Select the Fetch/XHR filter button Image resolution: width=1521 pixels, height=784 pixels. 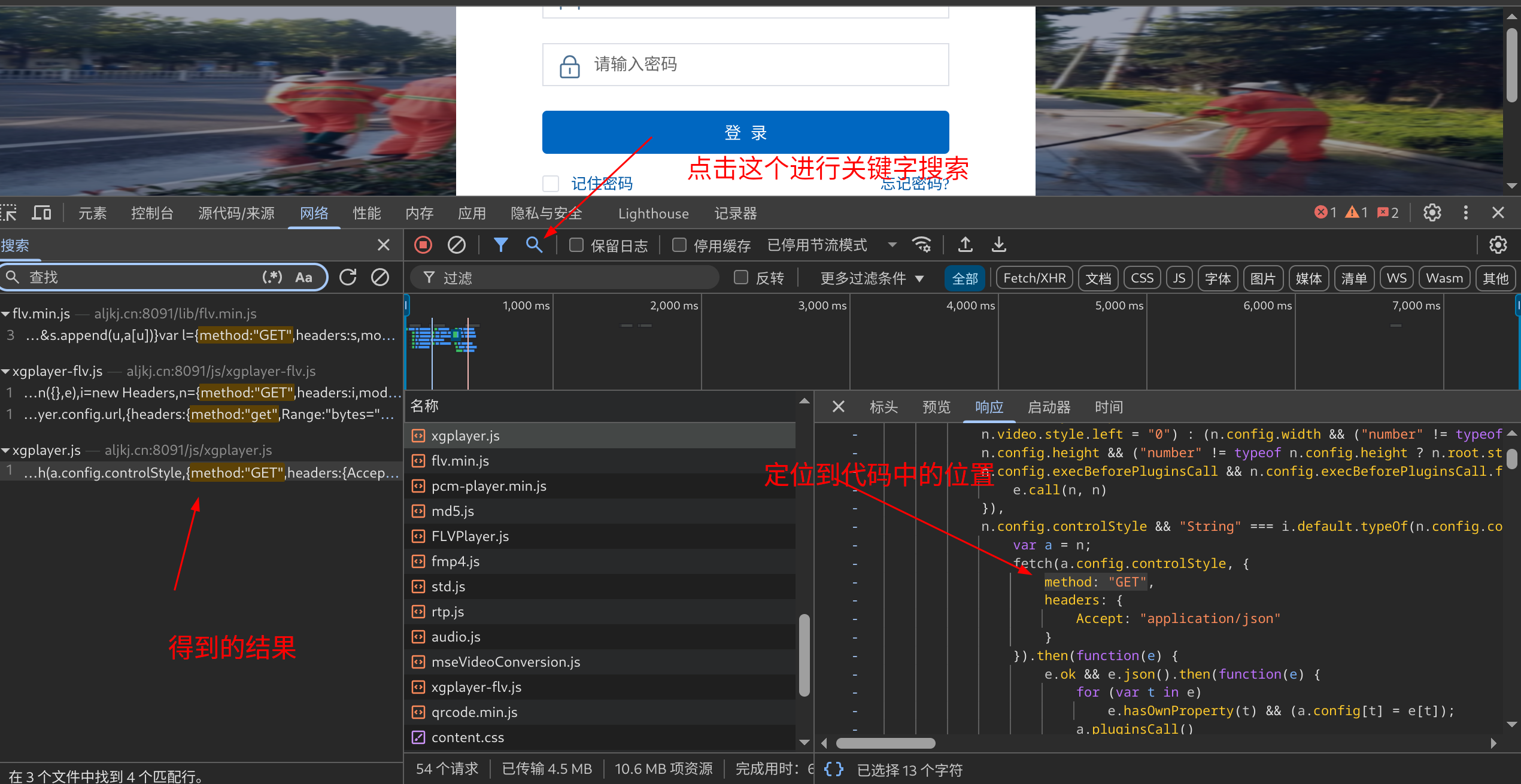pyautogui.click(x=1034, y=278)
